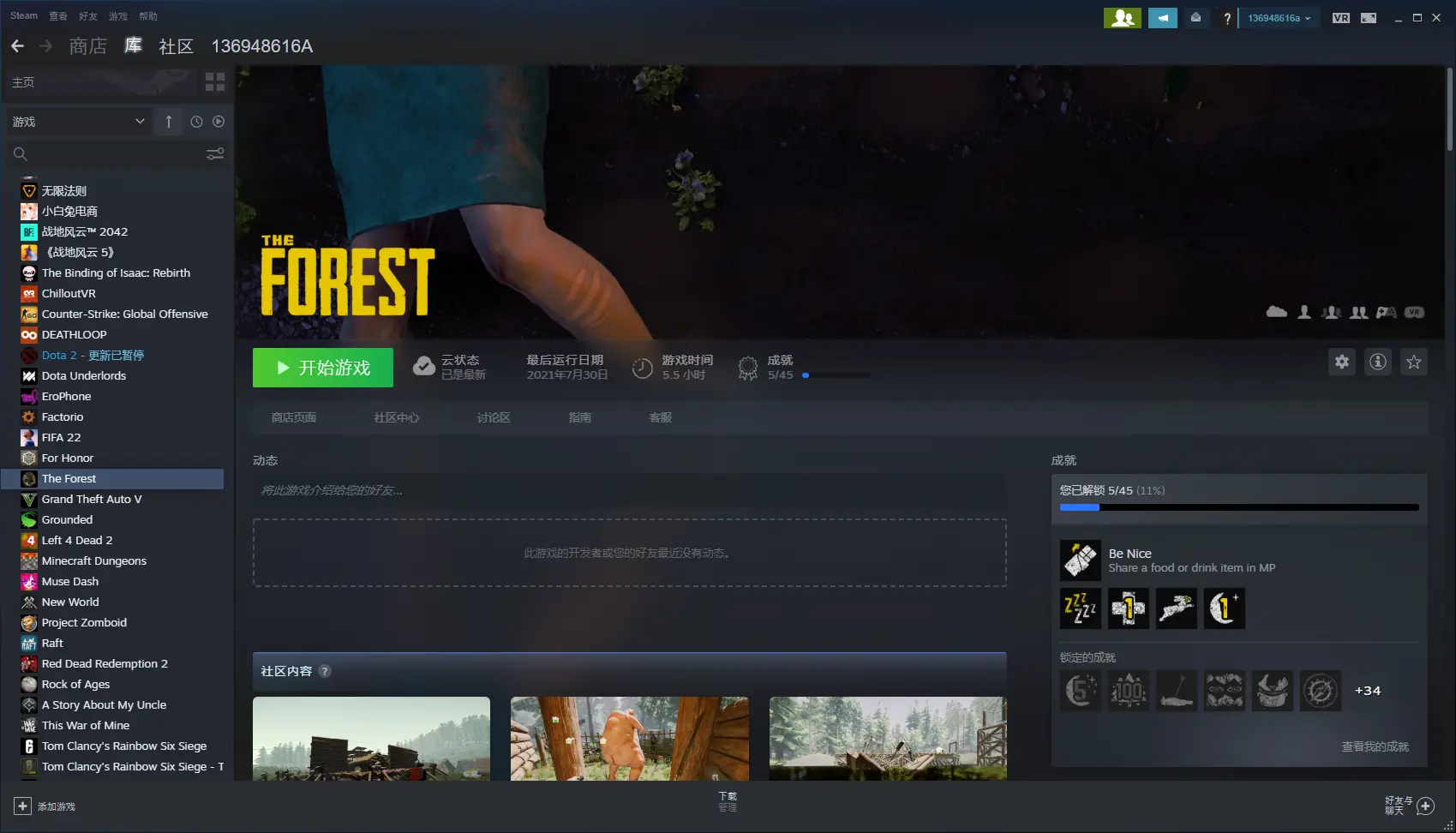Open the 社区中心 community hub link
This screenshot has width=1456, height=833.
(x=397, y=417)
